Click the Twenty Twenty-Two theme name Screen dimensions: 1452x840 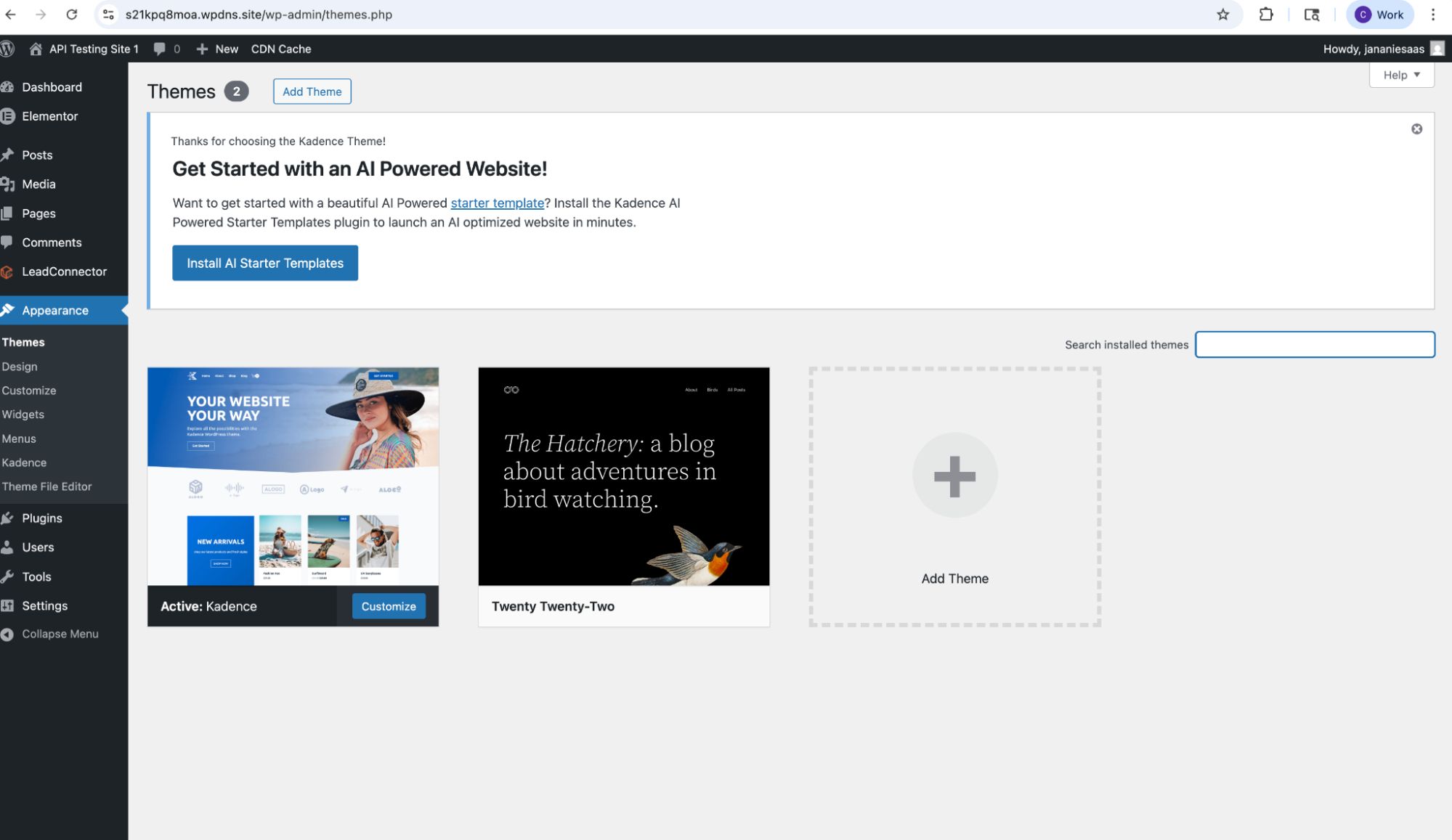(x=553, y=606)
